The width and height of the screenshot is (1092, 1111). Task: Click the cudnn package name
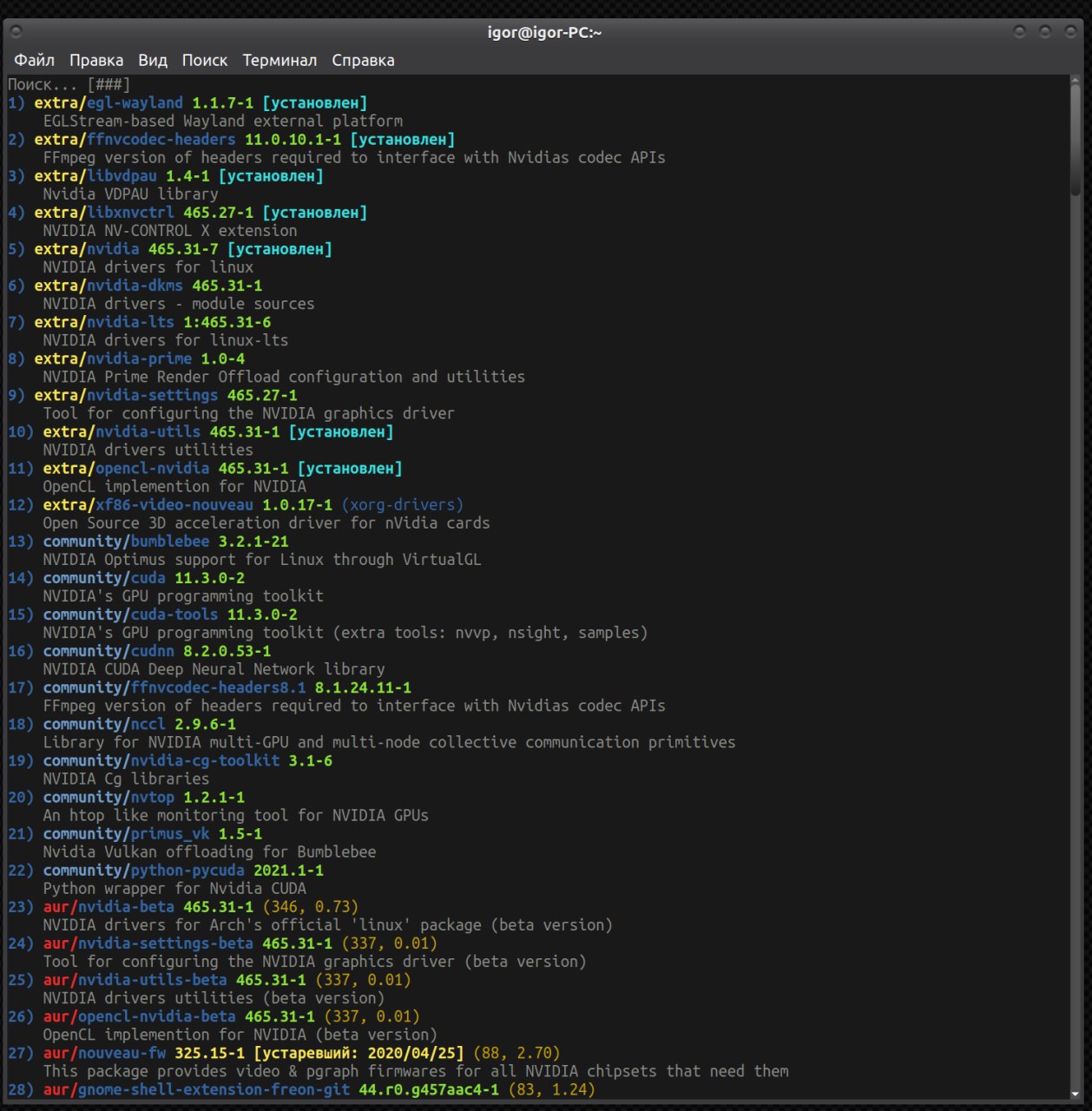[x=153, y=651]
